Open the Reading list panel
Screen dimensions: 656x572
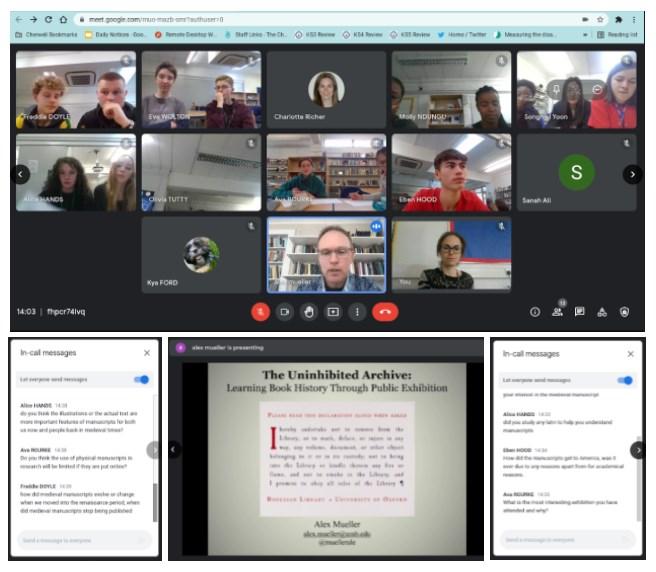coord(618,34)
